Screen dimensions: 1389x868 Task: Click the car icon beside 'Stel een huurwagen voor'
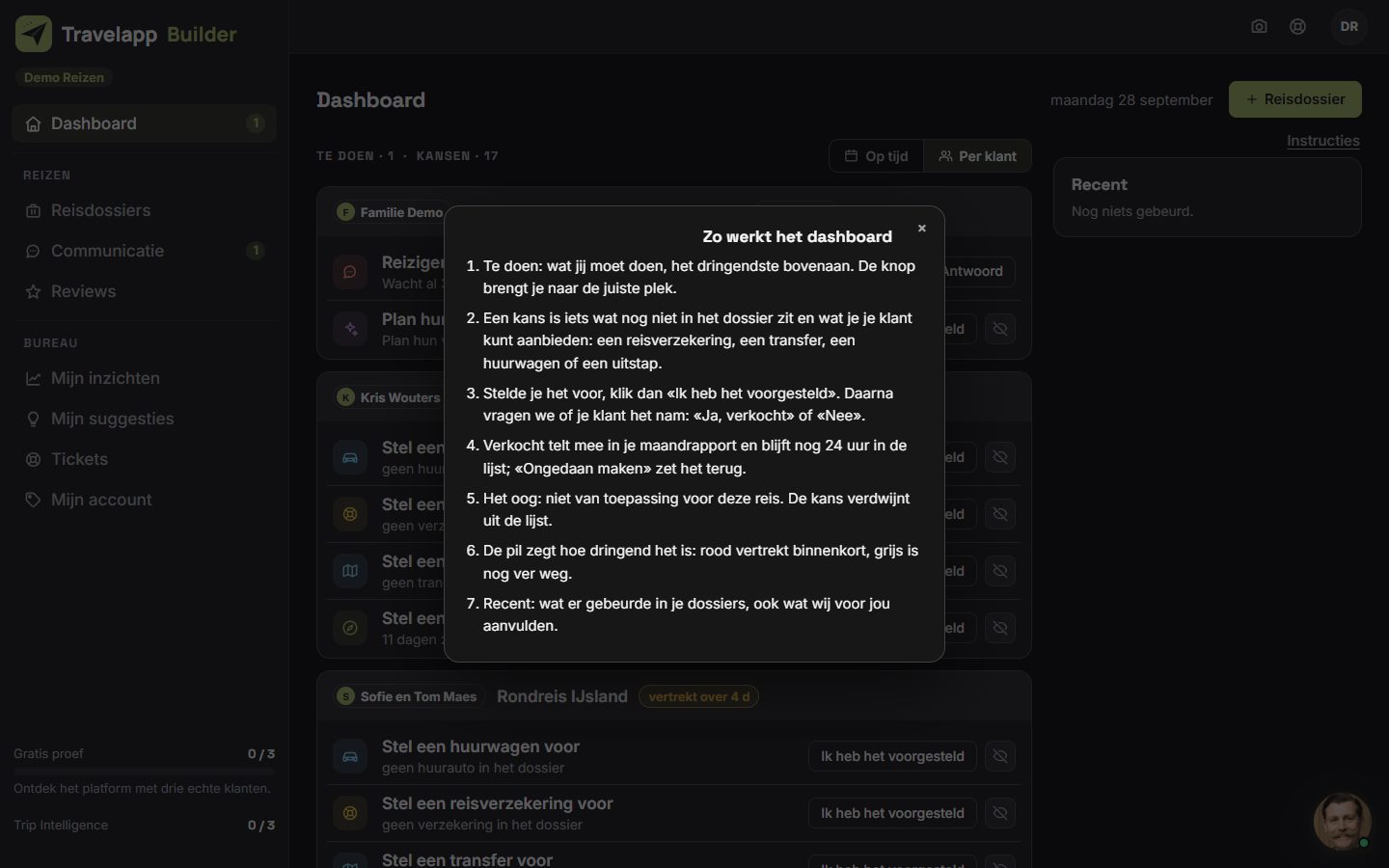click(350, 756)
